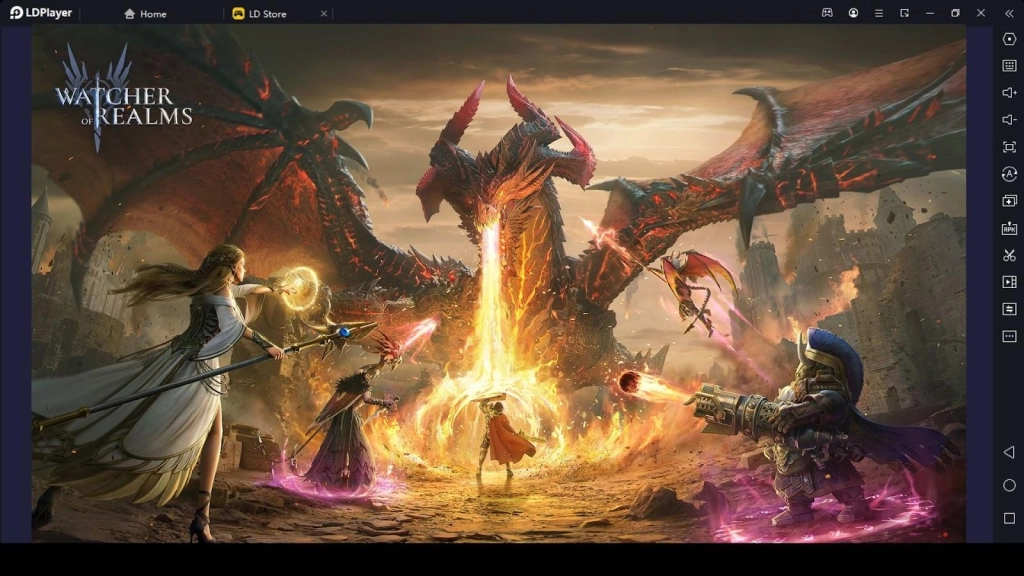
Task: Restore down the LDPlayer window
Action: tap(955, 13)
